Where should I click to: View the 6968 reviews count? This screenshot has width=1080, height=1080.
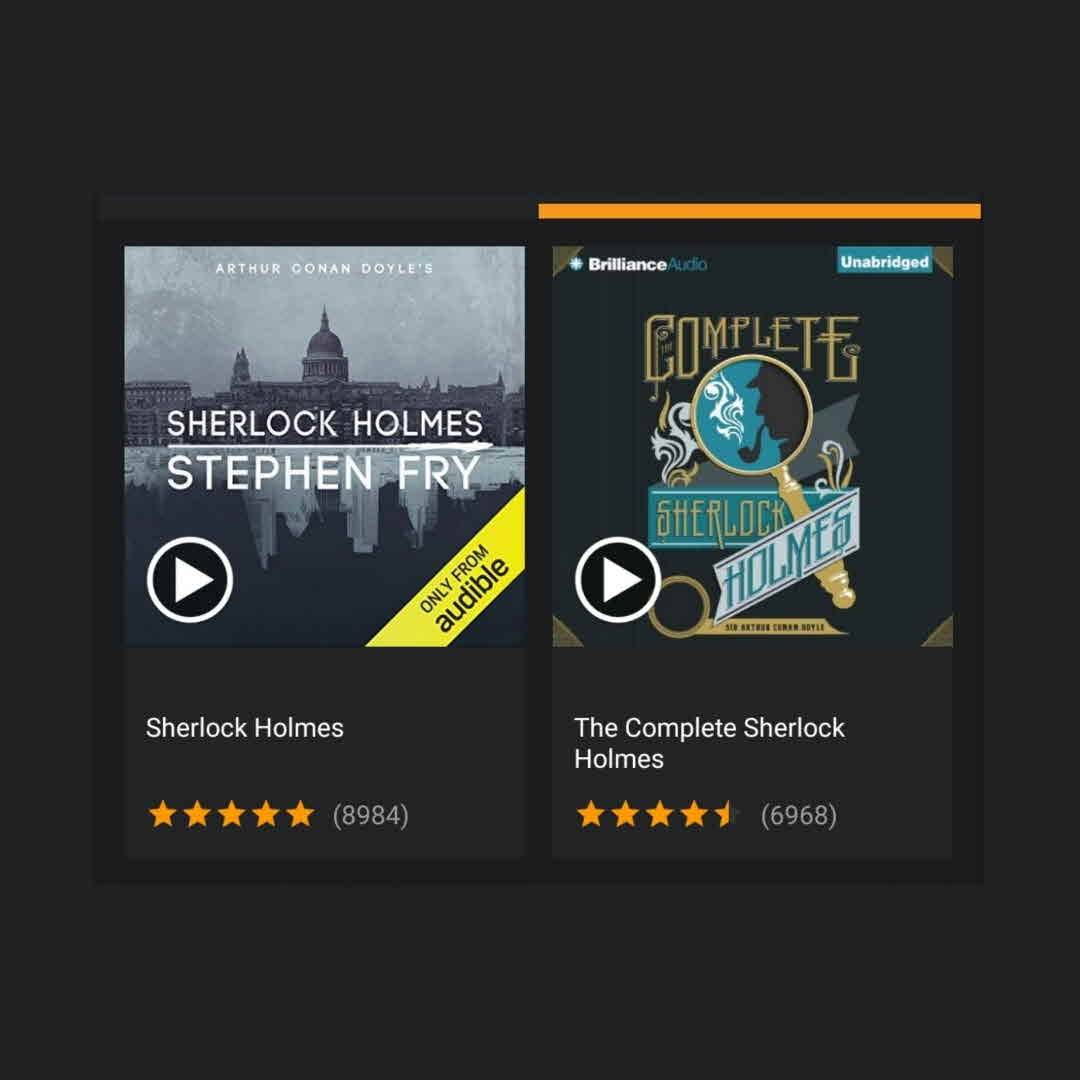[x=799, y=815]
